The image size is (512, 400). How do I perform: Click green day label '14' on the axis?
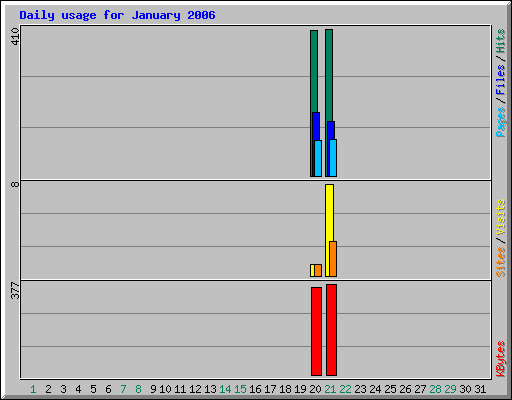click(x=225, y=389)
